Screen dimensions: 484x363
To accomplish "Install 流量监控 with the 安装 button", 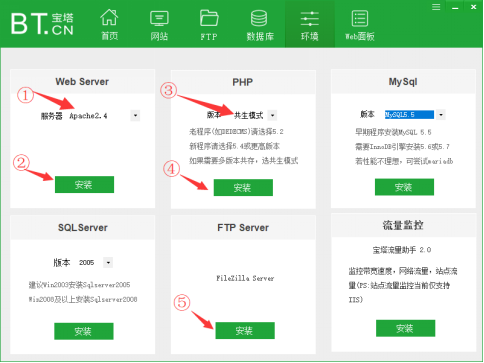I will 406,328.
